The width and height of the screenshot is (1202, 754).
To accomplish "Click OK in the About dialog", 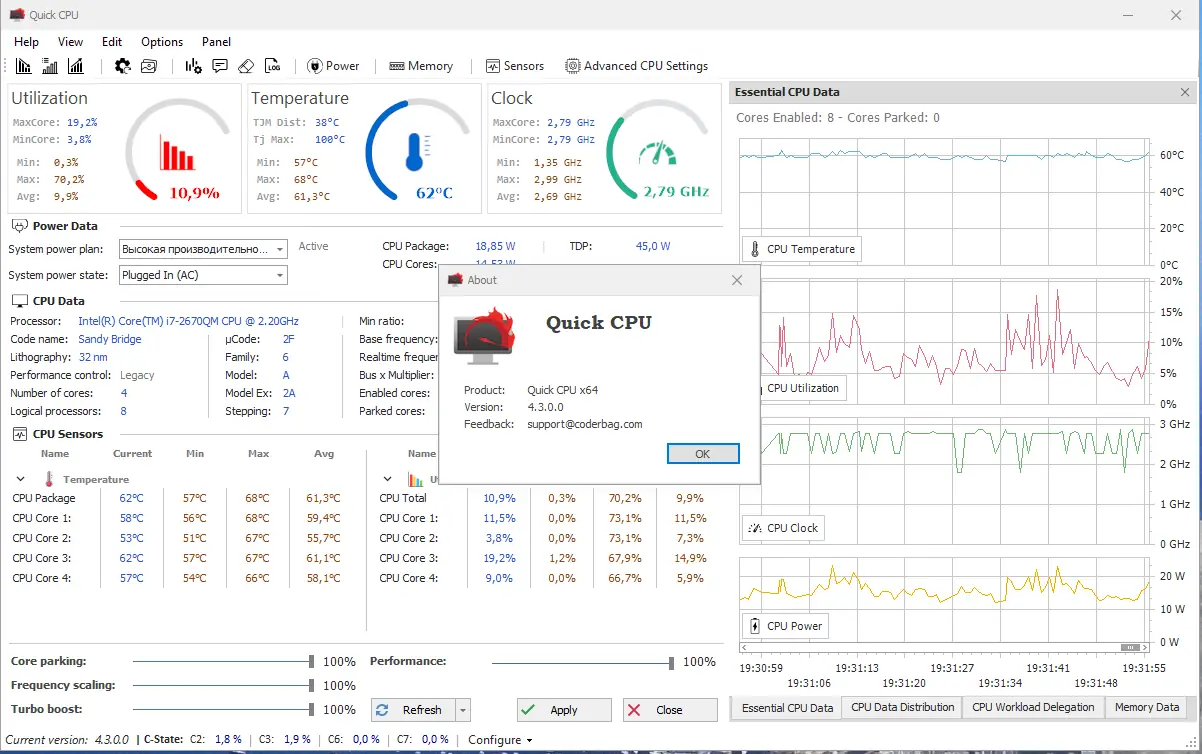I will point(703,454).
